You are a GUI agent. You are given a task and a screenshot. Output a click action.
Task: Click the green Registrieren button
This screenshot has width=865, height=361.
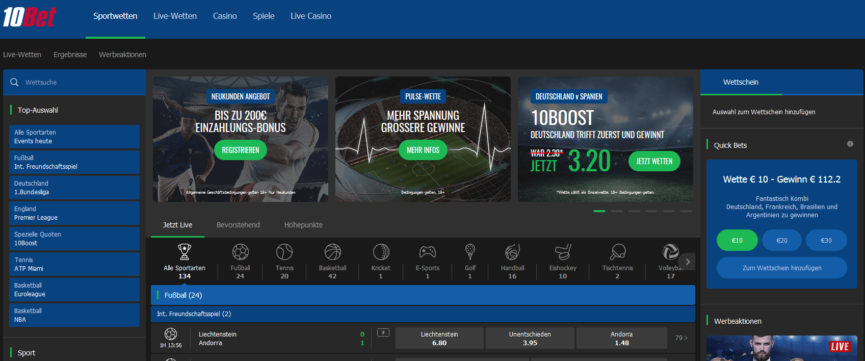tap(241, 150)
